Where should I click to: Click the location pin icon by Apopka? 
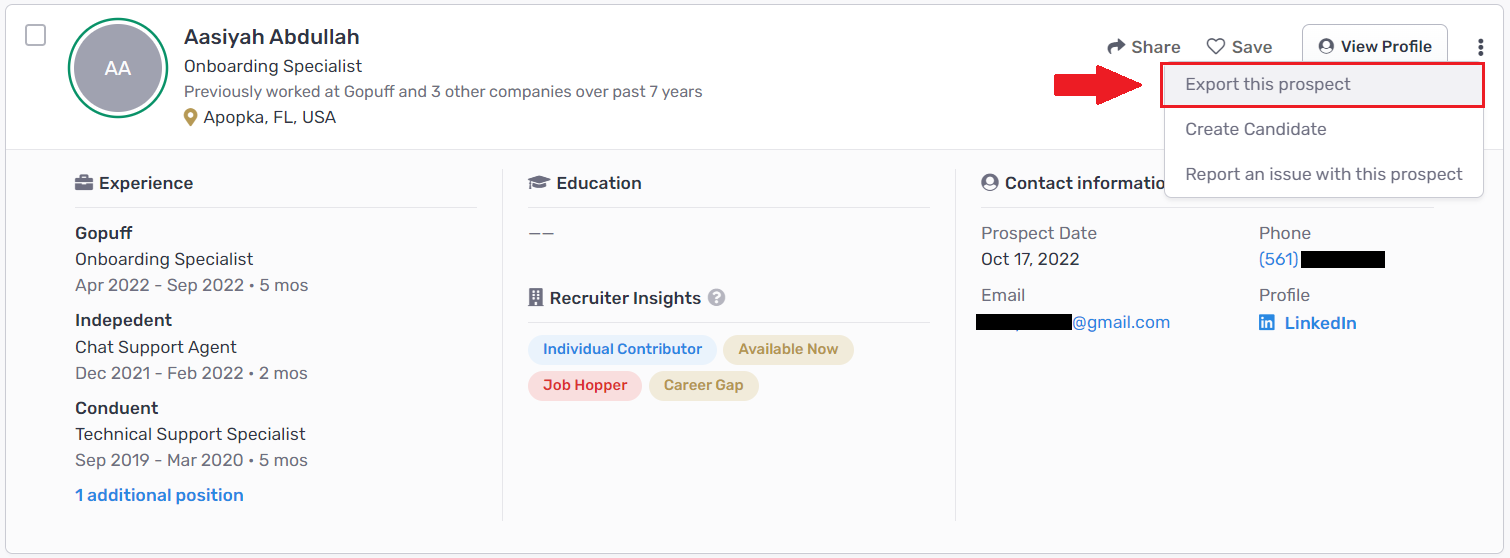(x=191, y=118)
